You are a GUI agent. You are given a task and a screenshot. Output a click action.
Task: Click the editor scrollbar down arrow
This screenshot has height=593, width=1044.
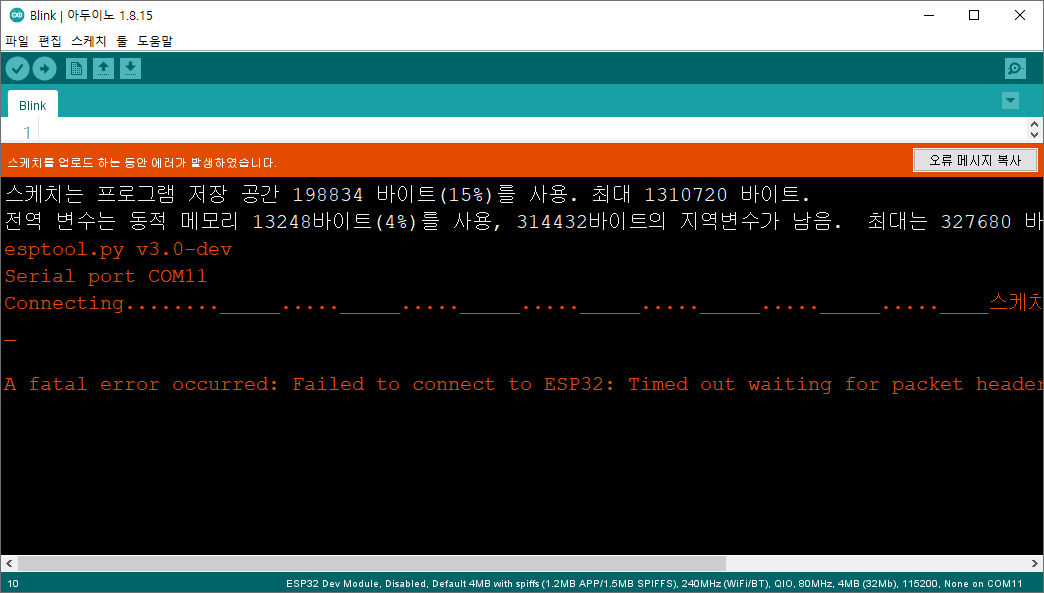pyautogui.click(x=1034, y=134)
